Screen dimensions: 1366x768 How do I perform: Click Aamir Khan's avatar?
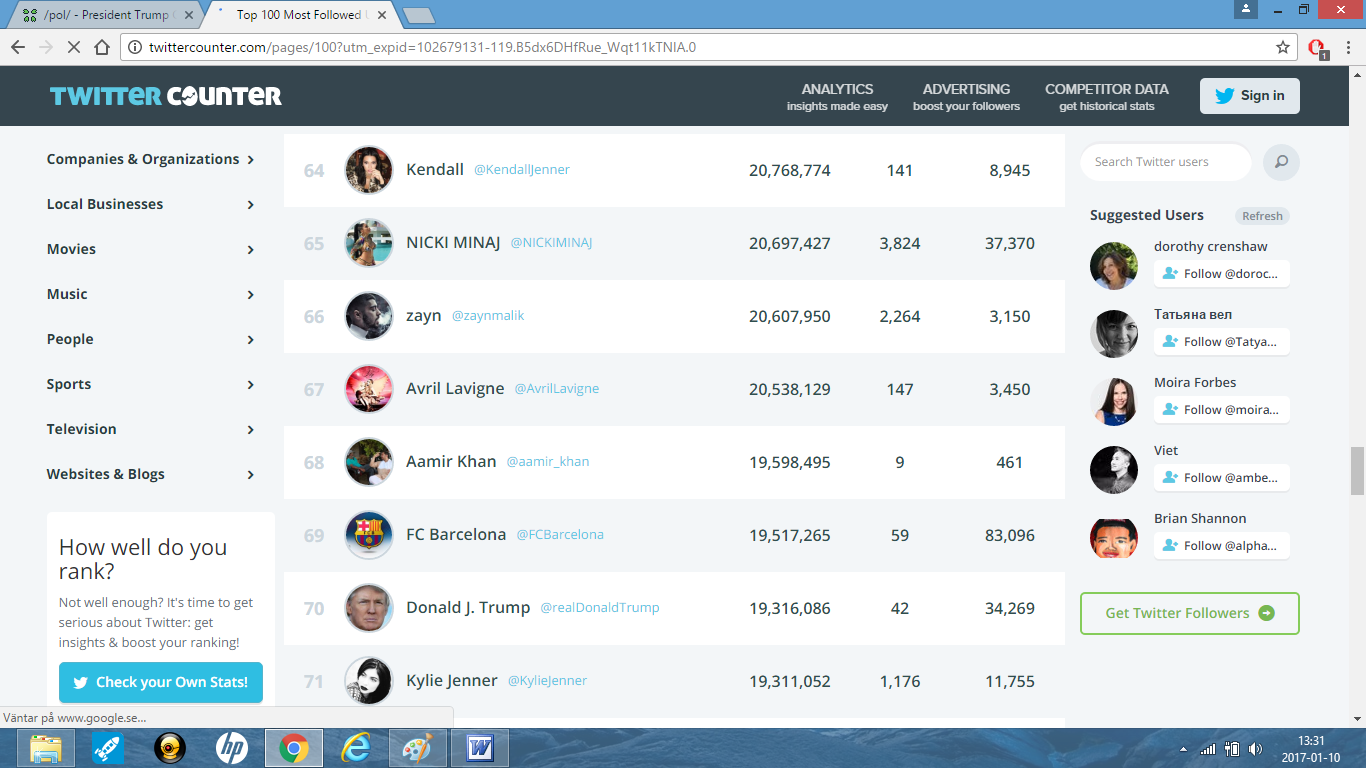(x=369, y=462)
